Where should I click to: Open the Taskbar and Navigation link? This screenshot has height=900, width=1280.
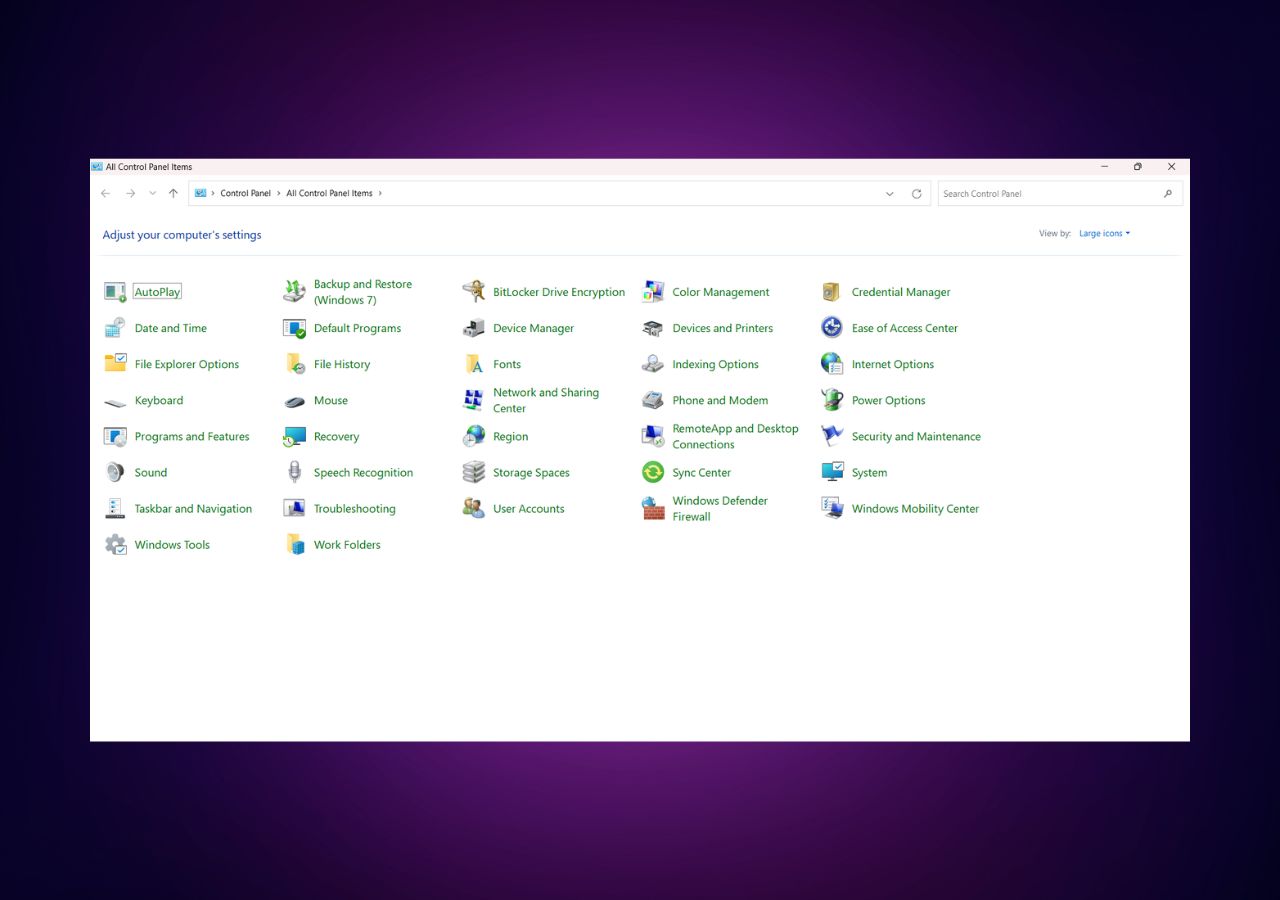click(193, 509)
